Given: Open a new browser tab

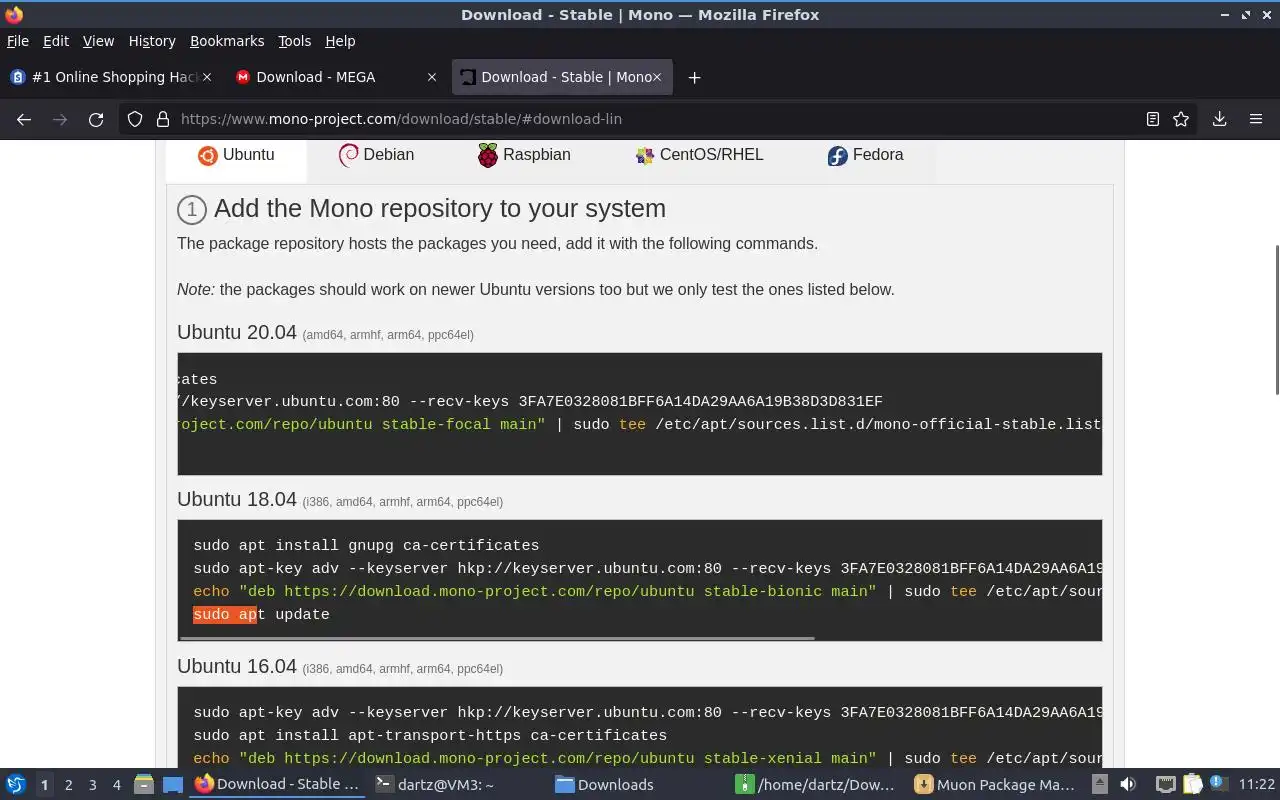Looking at the screenshot, I should 694,77.
